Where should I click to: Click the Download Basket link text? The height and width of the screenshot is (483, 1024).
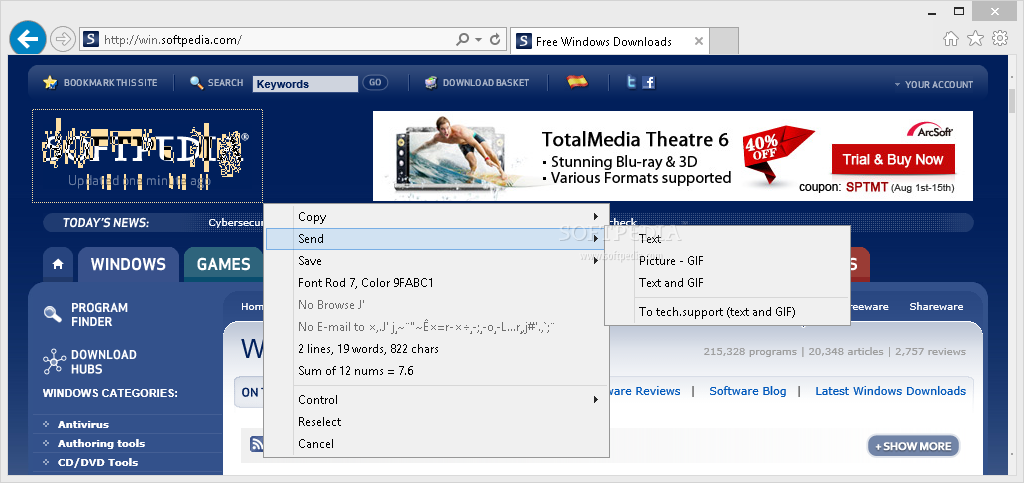click(x=486, y=83)
